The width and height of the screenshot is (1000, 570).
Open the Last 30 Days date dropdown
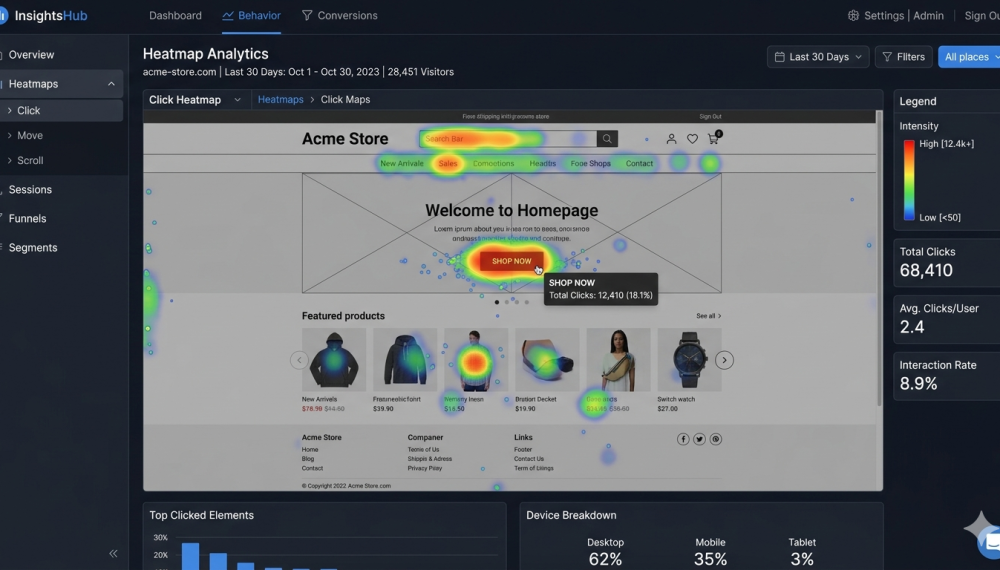(x=818, y=57)
